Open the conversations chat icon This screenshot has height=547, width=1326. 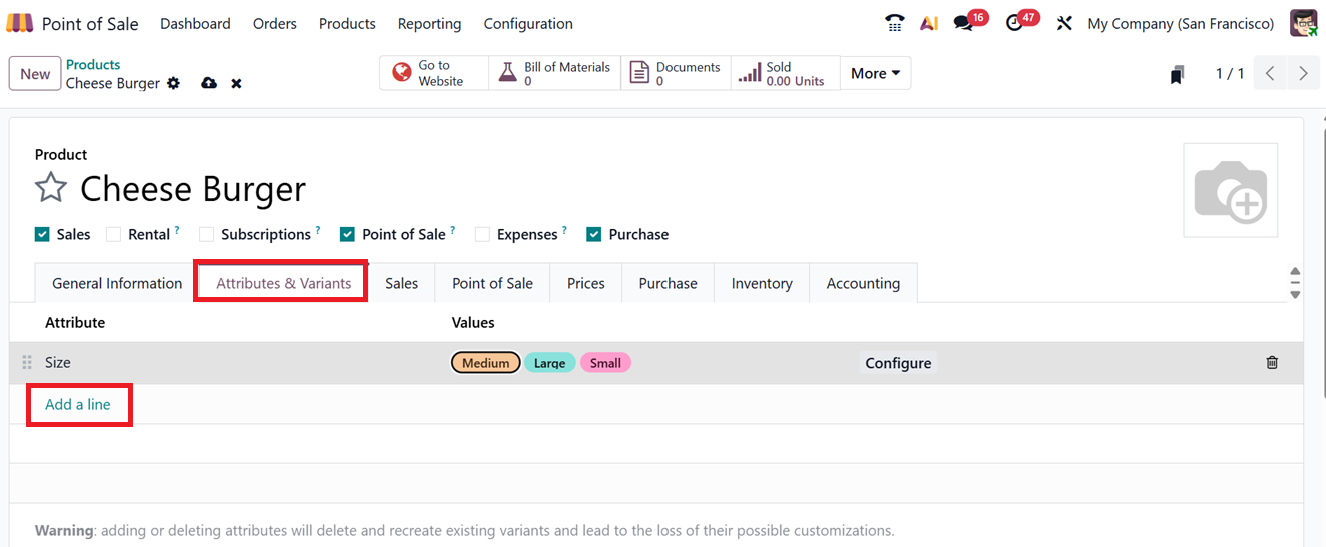(963, 23)
